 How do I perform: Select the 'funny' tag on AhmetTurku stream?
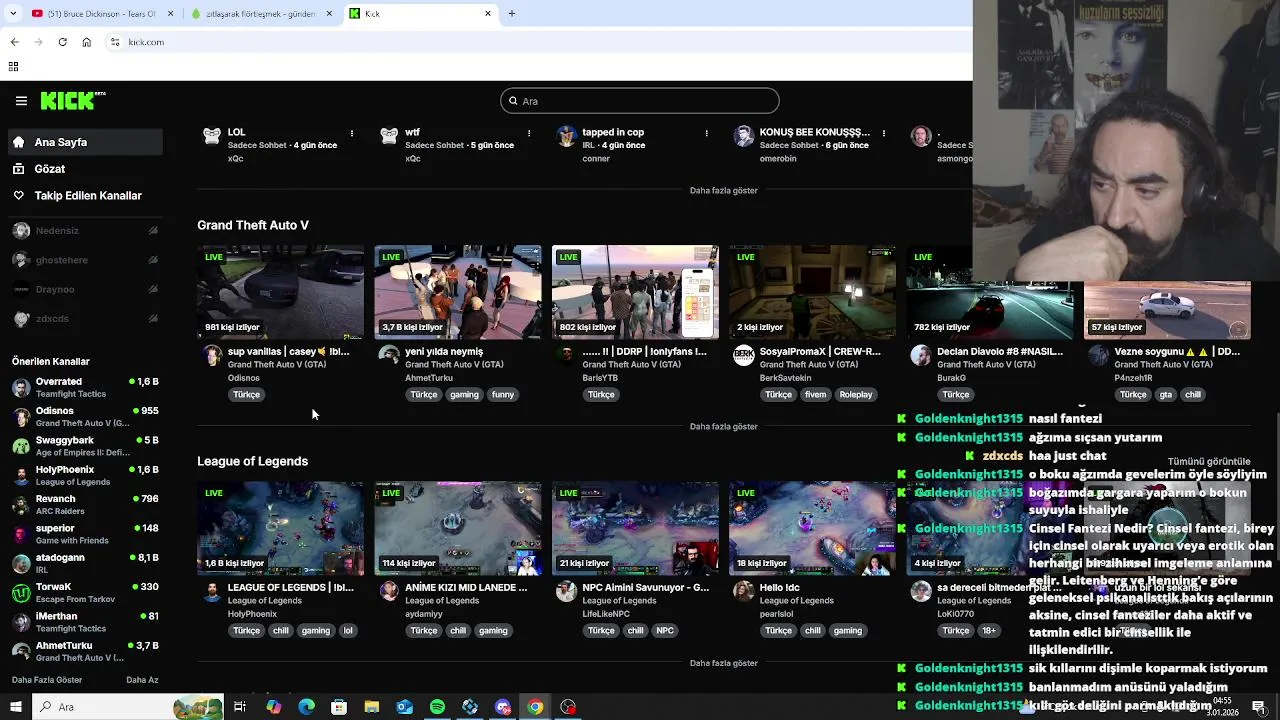click(x=503, y=395)
